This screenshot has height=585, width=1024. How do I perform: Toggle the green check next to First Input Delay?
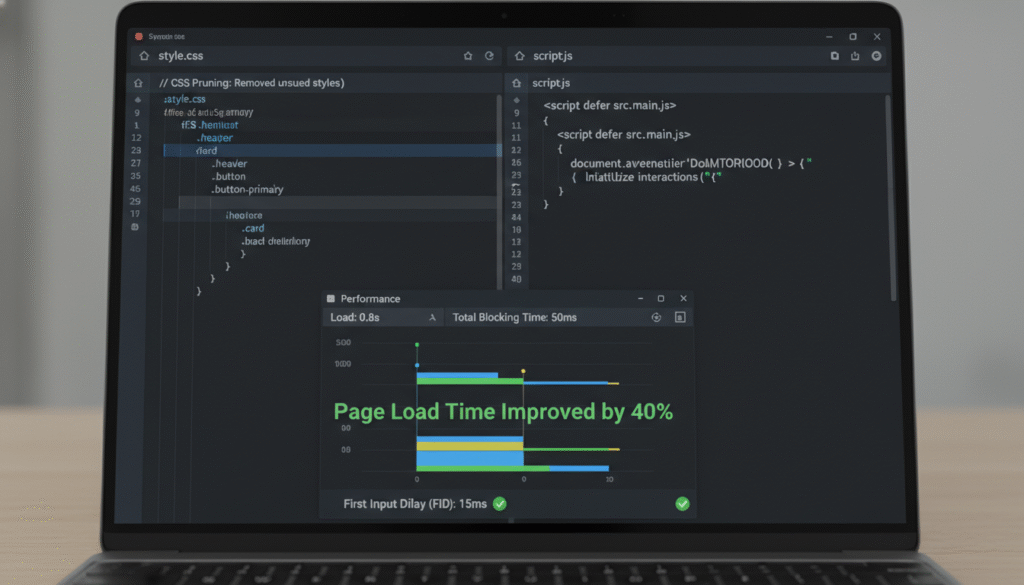[499, 504]
